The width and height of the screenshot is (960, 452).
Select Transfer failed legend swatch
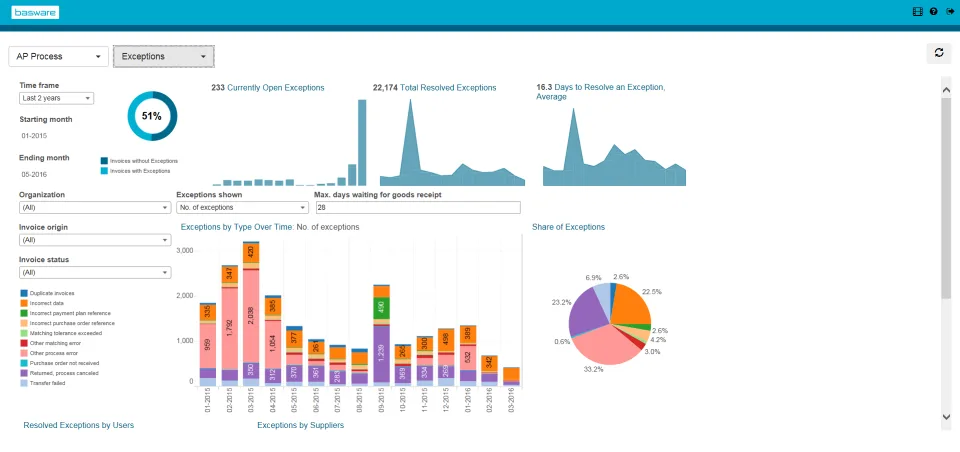click(24, 383)
